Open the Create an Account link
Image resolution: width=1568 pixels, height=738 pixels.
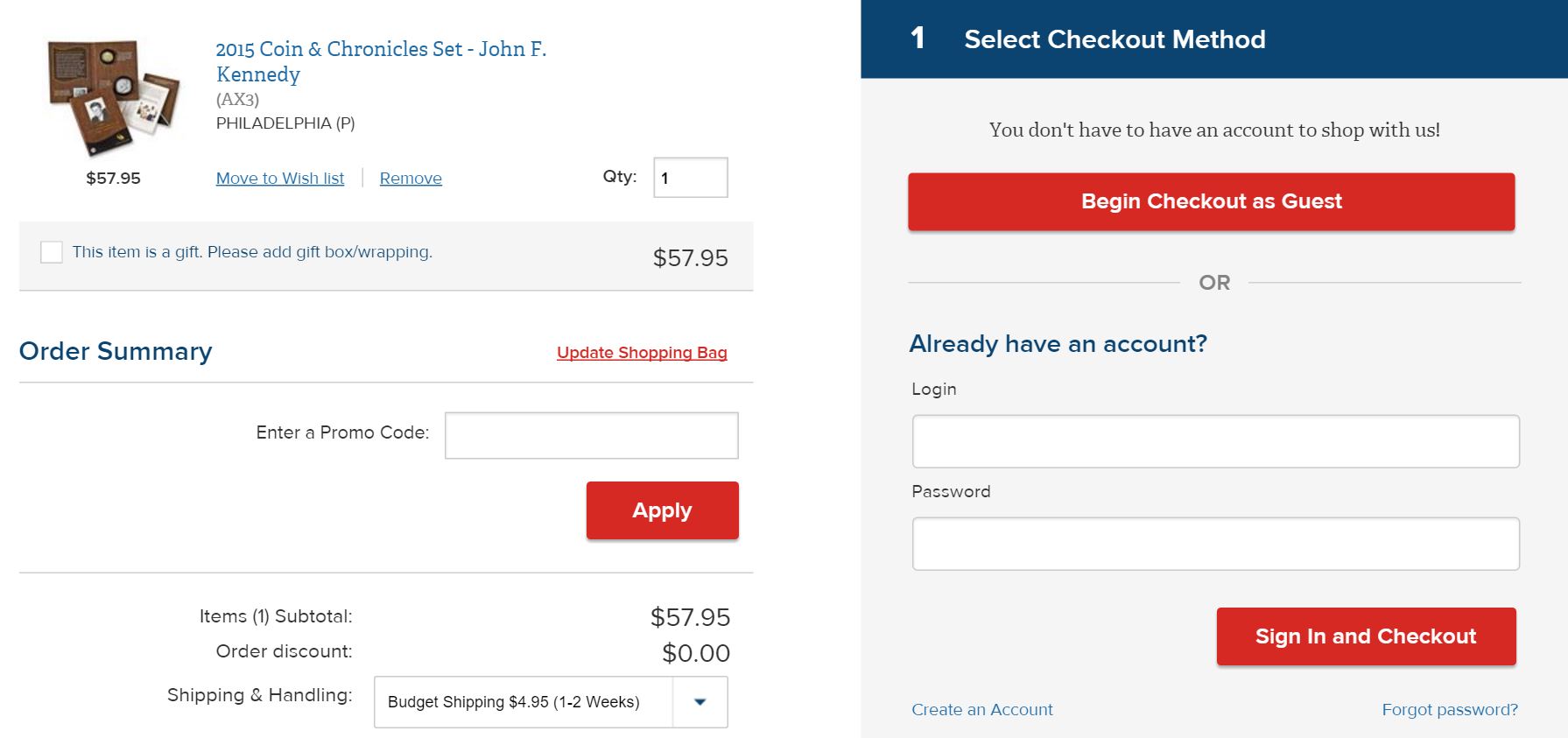[x=982, y=710]
